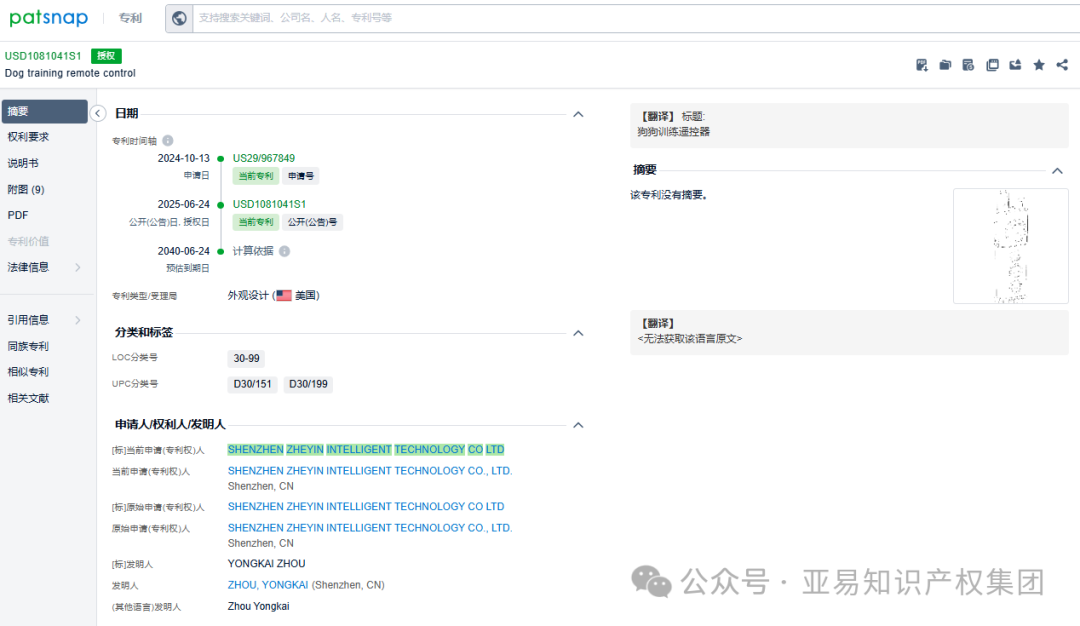Viewport: 1080px width, 626px height.
Task: Collapse the 分类和标签 section
Action: [579, 333]
